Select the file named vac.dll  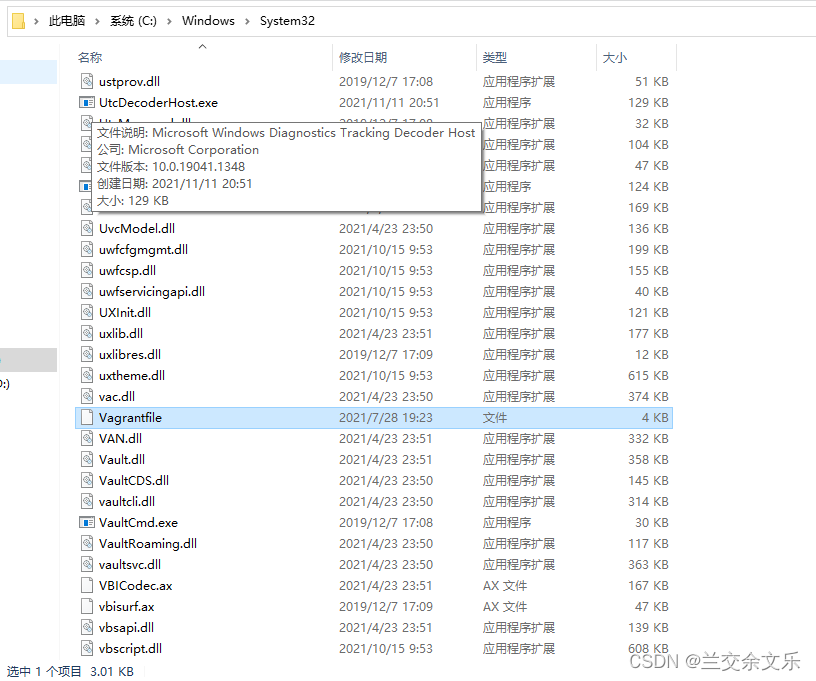117,396
